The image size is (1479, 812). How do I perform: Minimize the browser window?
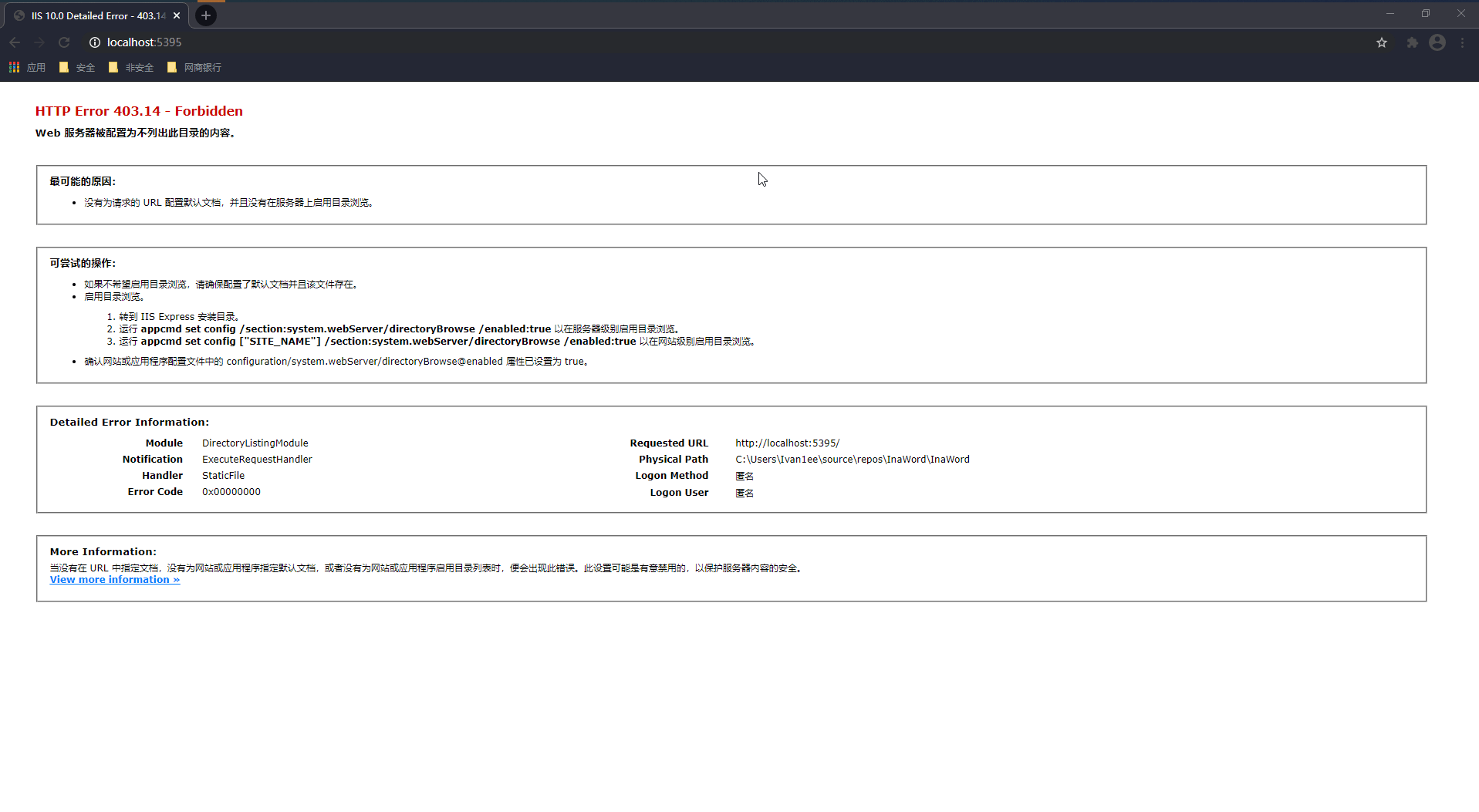pos(1390,14)
